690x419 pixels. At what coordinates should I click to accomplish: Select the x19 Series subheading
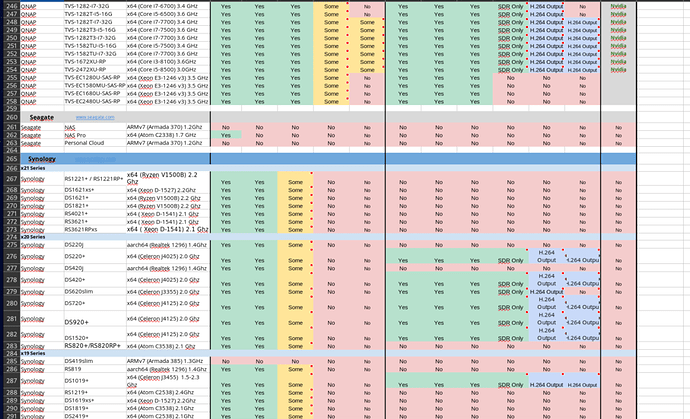(x=33, y=353)
